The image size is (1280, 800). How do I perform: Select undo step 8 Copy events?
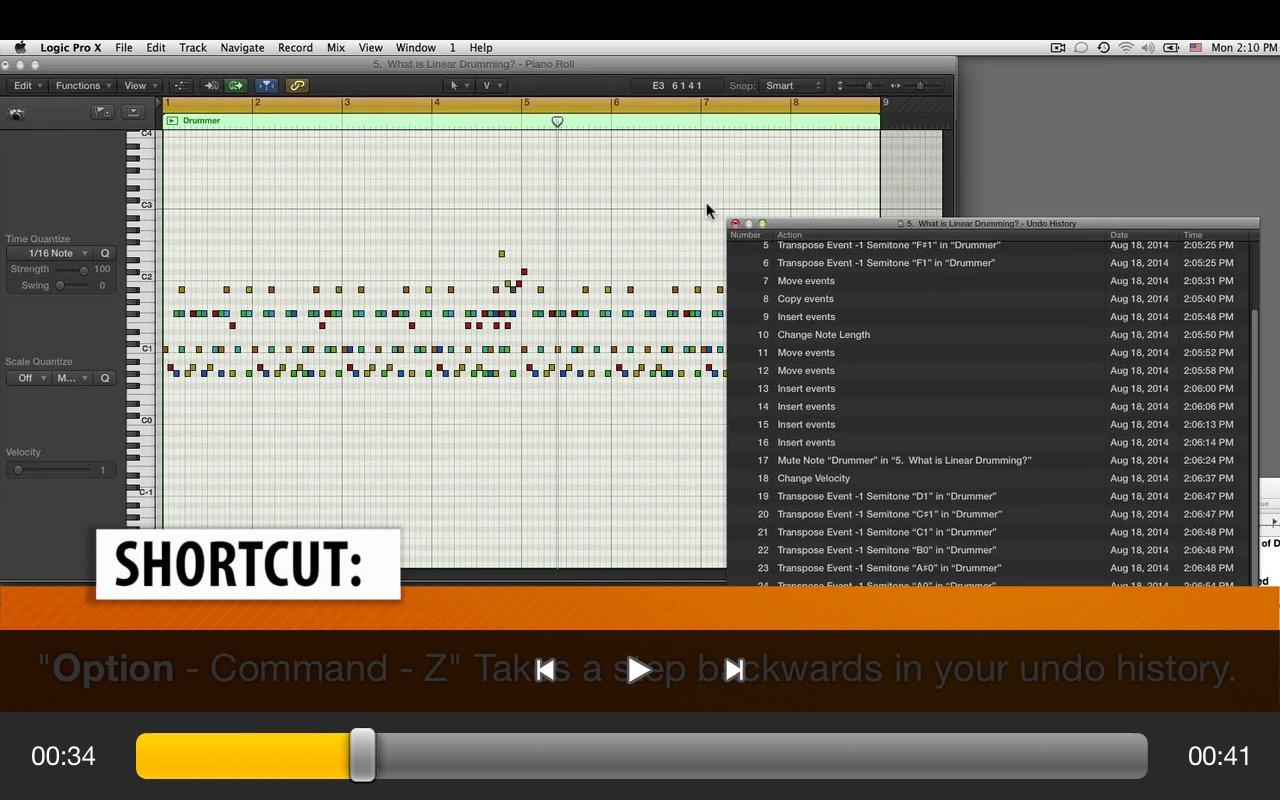tap(989, 299)
